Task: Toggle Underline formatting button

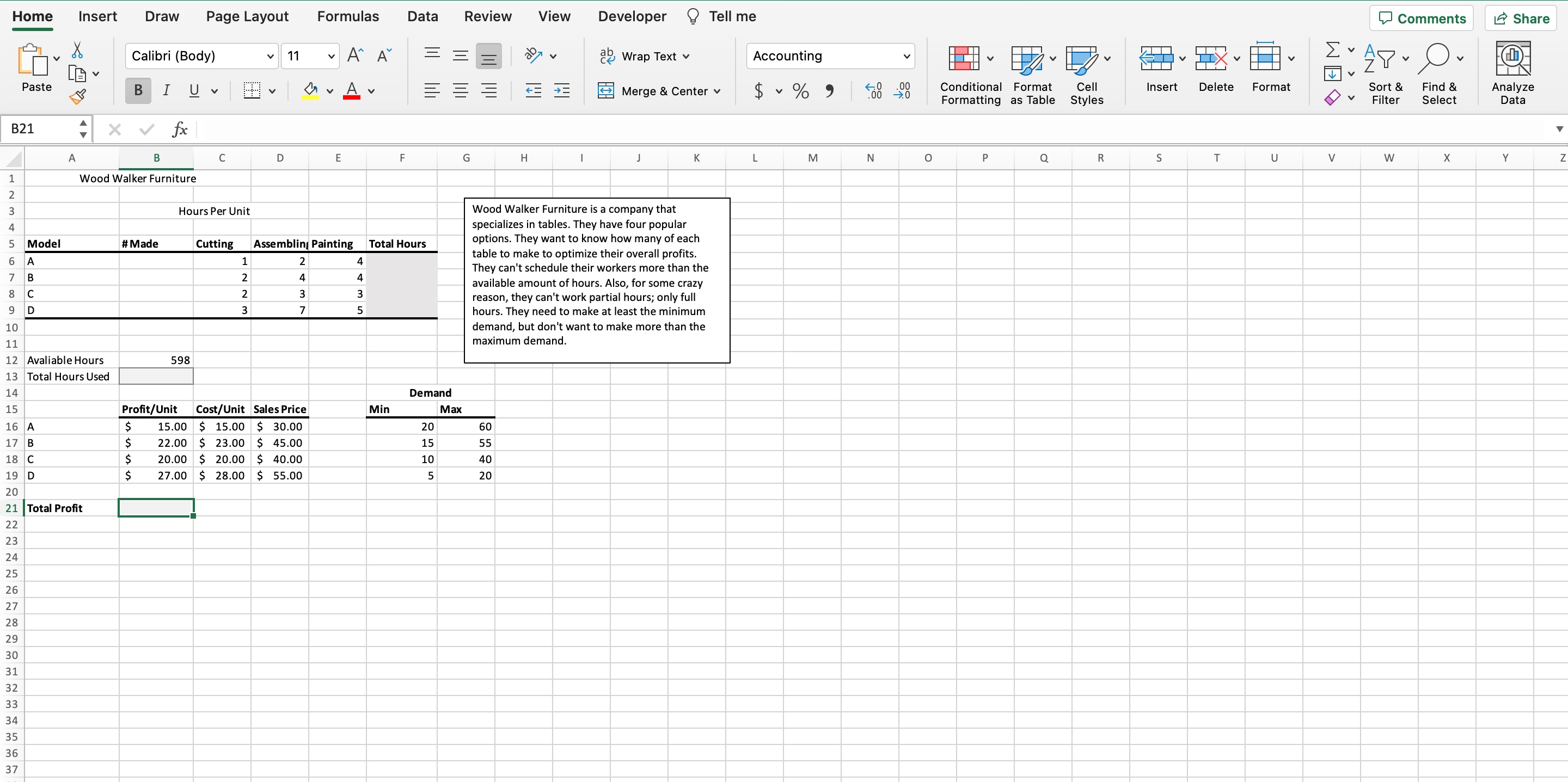Action: (194, 91)
